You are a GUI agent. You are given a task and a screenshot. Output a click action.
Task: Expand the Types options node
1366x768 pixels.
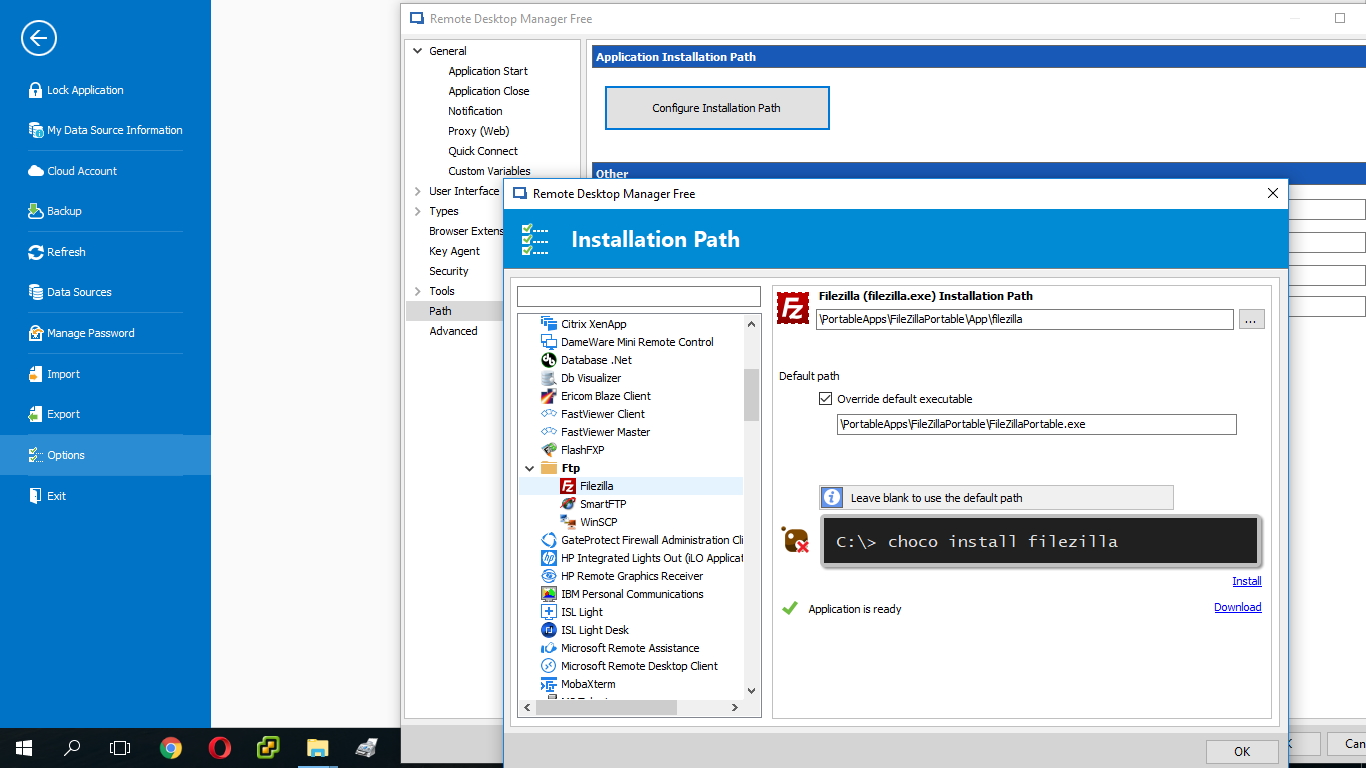tap(418, 211)
